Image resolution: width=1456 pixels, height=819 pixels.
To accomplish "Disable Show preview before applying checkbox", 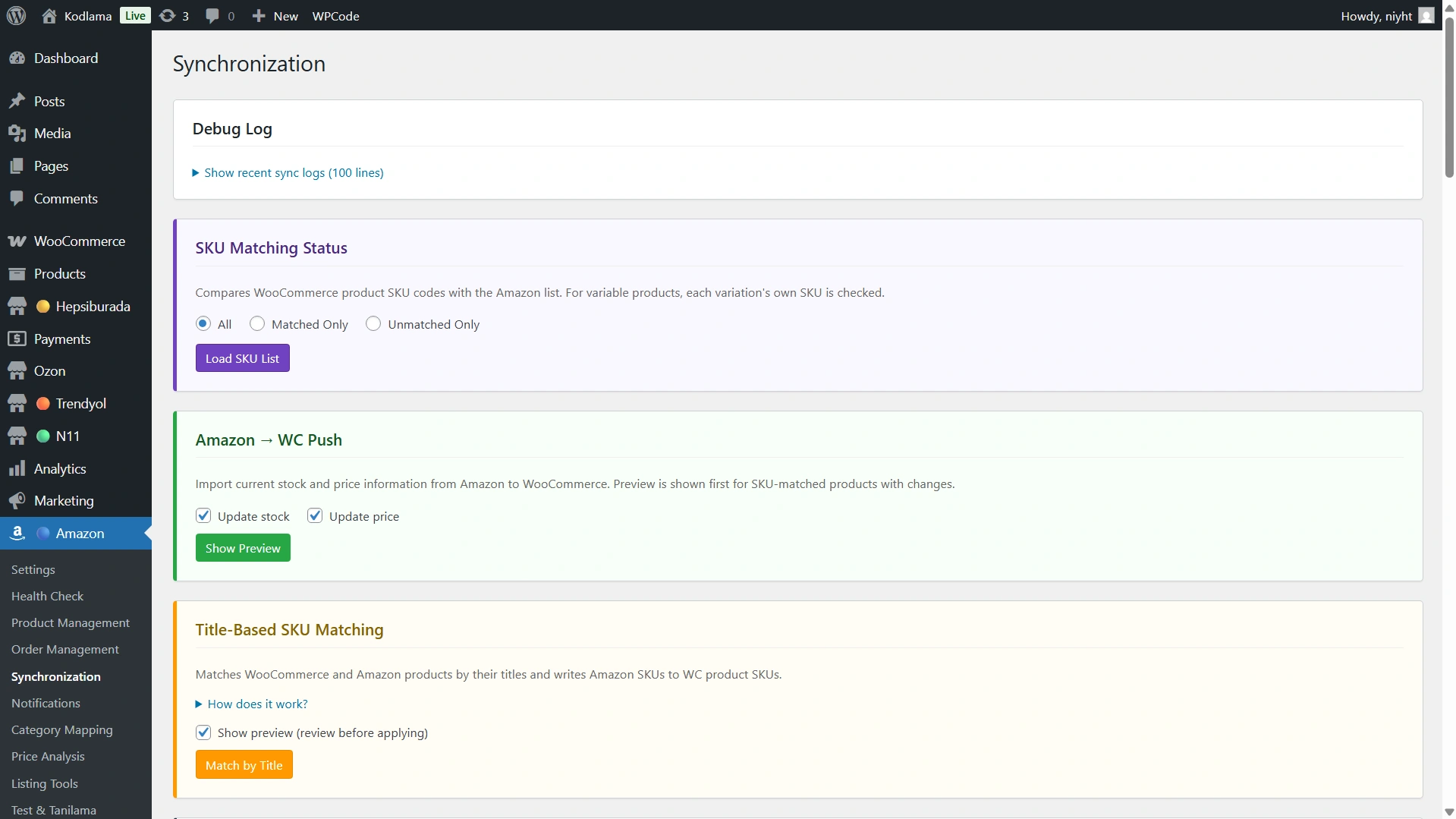I will (203, 732).
